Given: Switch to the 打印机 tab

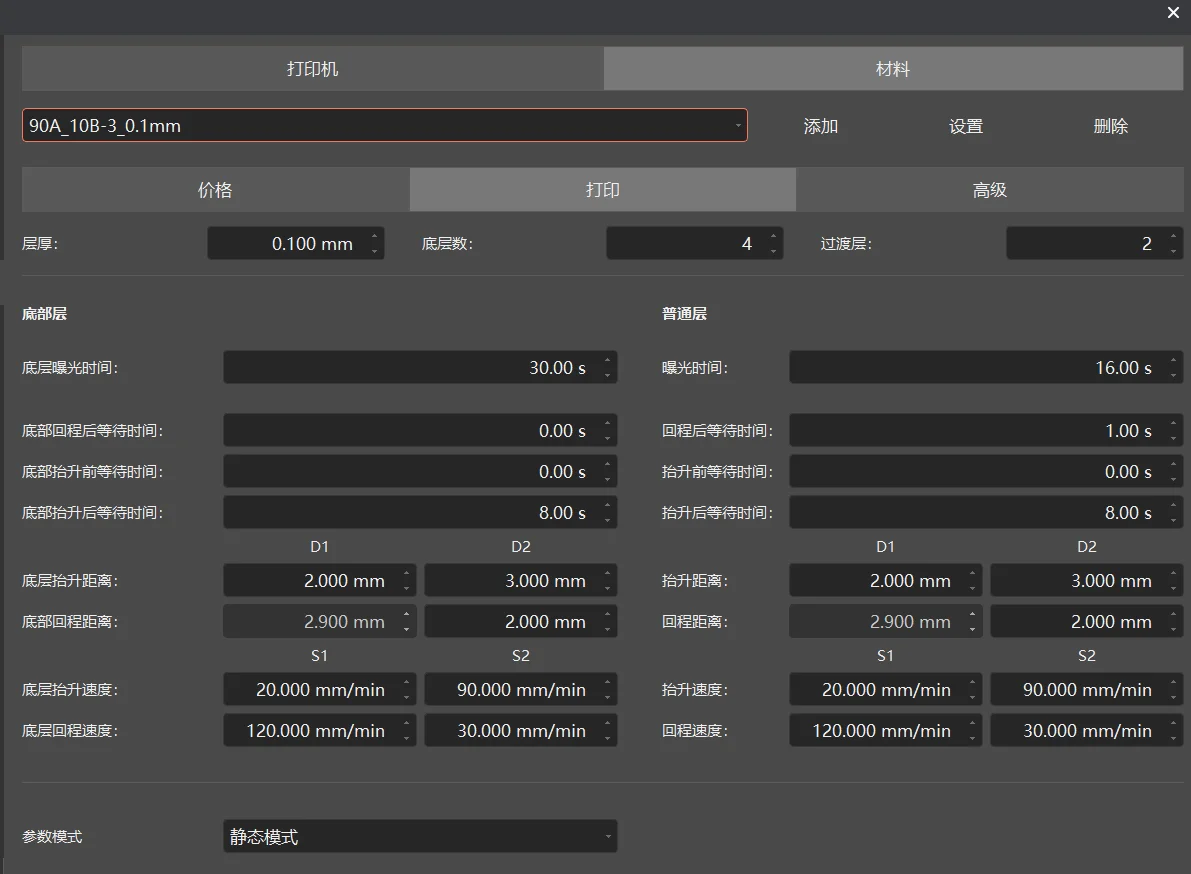Looking at the screenshot, I should [312, 69].
